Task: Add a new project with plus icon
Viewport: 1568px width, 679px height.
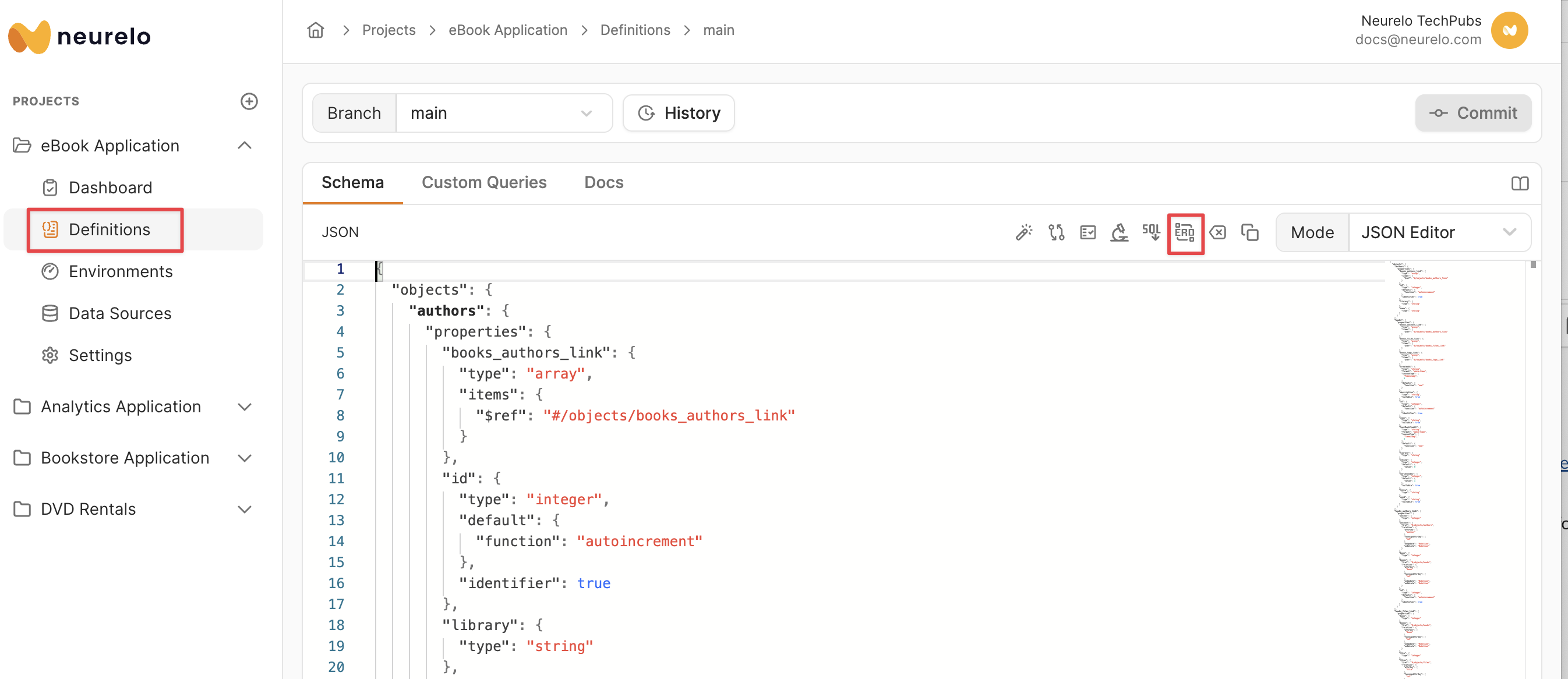Action: point(249,101)
